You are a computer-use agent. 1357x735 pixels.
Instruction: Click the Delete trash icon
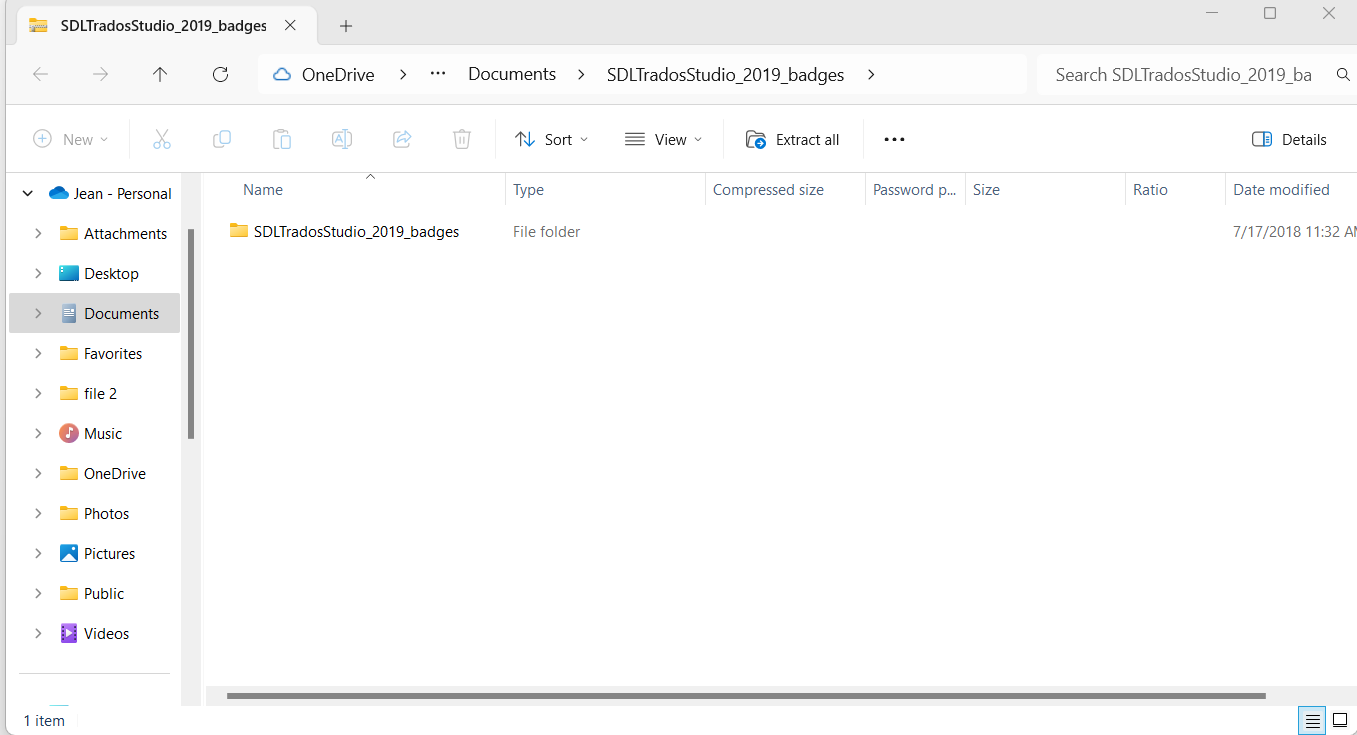[x=462, y=140]
